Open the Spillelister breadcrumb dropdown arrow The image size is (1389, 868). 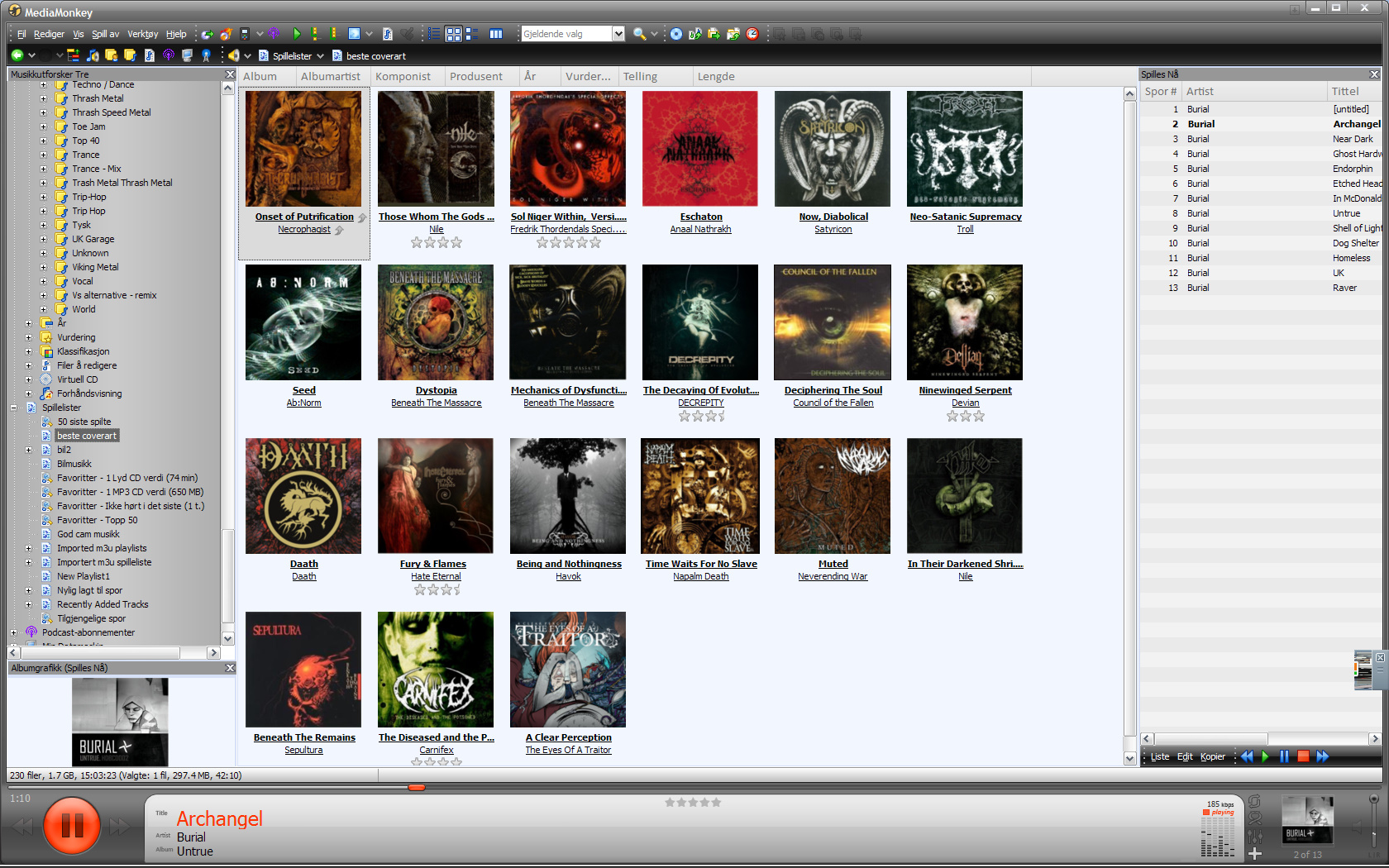(x=320, y=56)
